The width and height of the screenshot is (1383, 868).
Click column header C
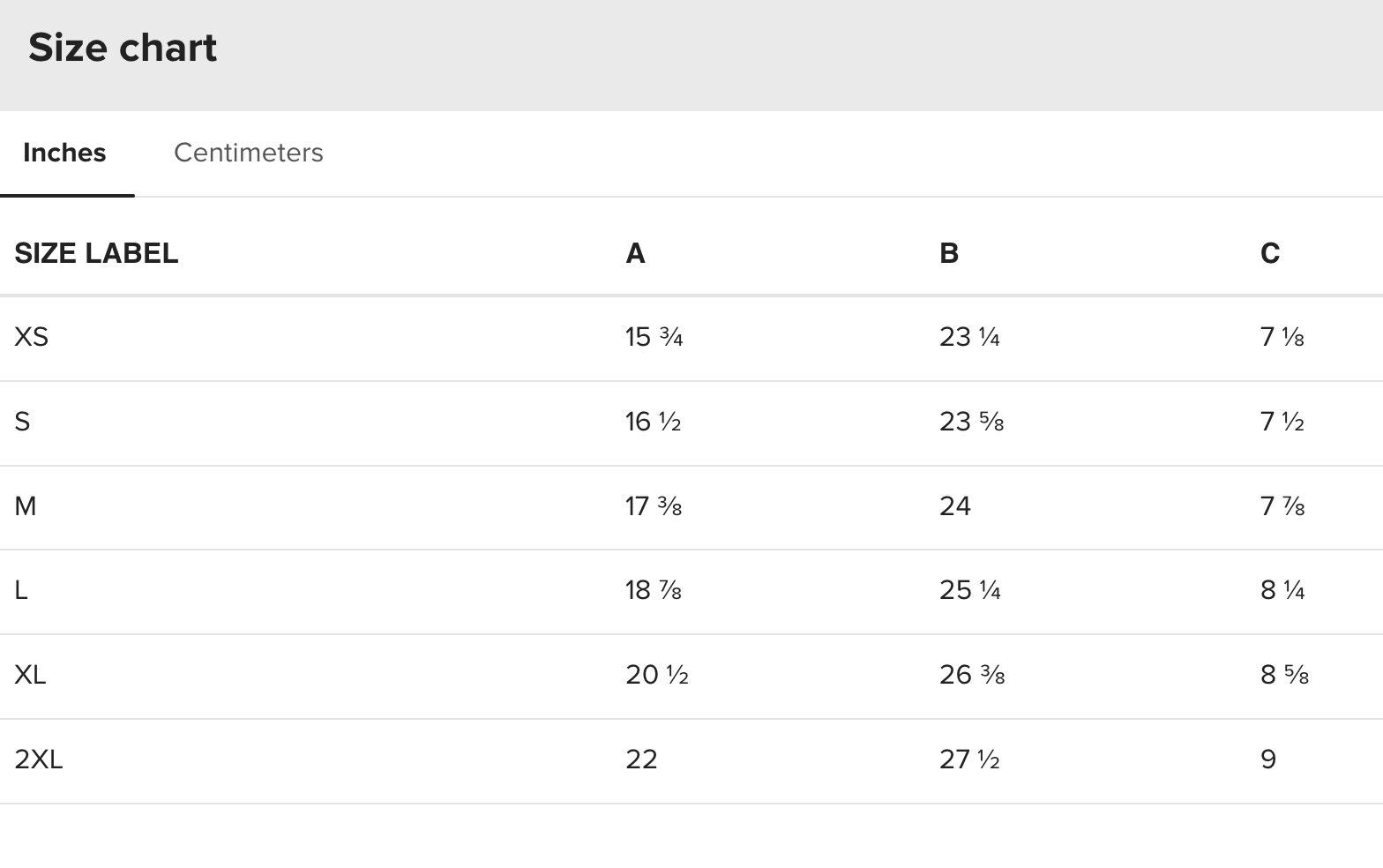pos(1270,253)
